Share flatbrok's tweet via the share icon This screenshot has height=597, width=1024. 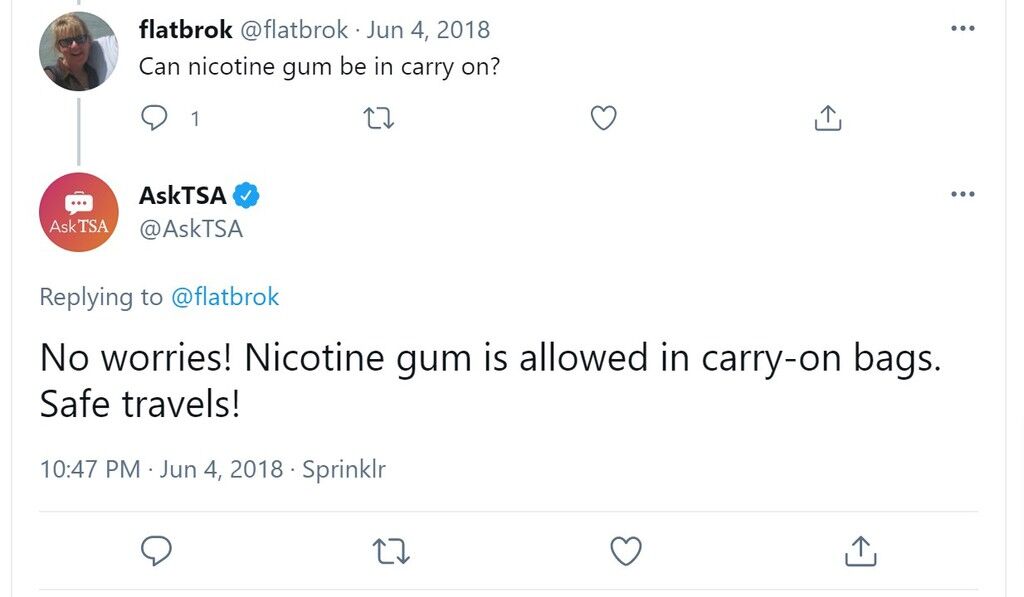828,118
